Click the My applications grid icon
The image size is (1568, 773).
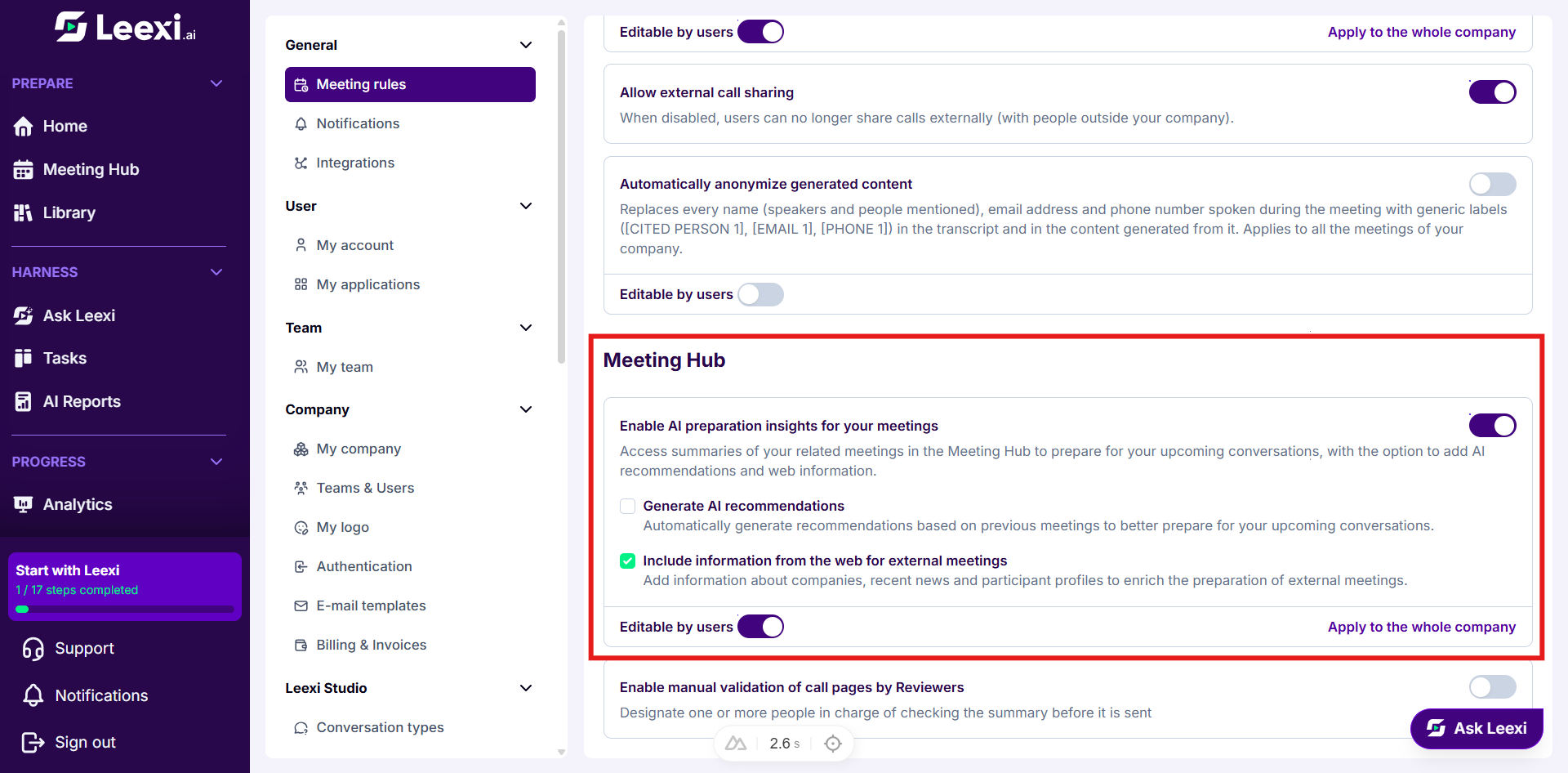click(301, 284)
